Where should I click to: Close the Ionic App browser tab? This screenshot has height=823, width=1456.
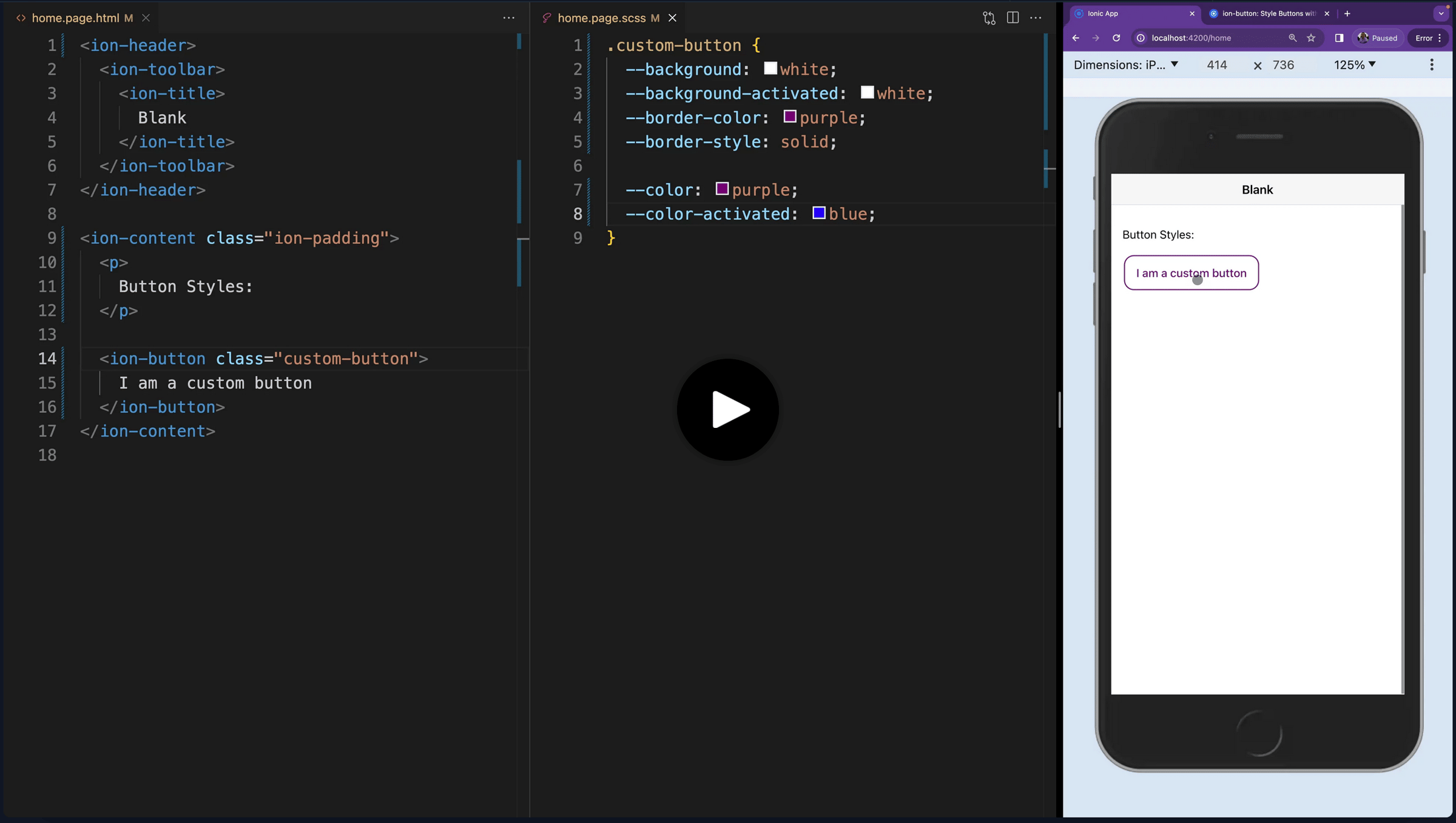coord(1191,13)
